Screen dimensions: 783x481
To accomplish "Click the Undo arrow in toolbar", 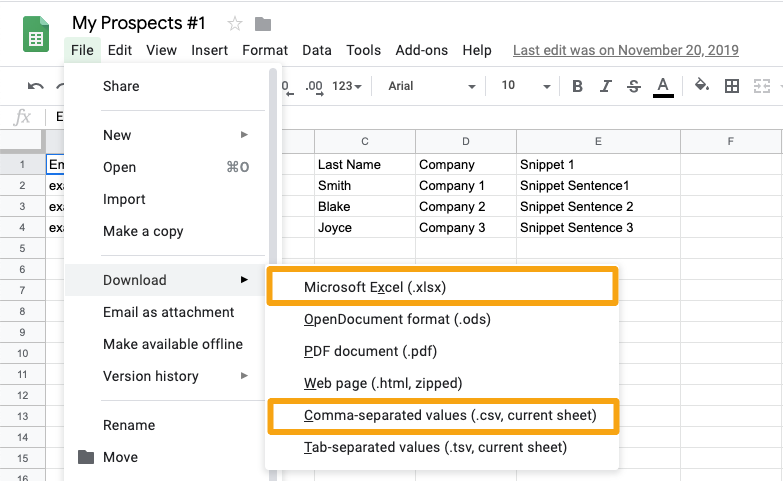I will coord(36,86).
